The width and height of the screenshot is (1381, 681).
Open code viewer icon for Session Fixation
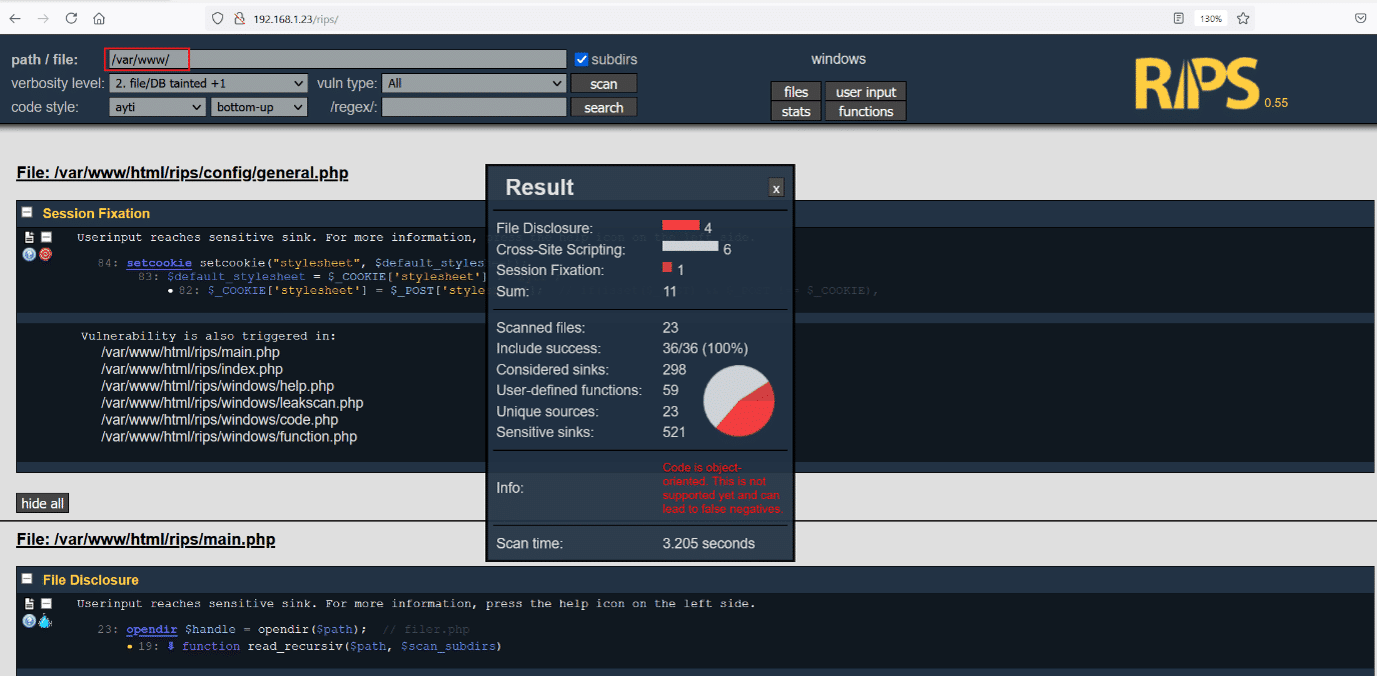[30, 238]
